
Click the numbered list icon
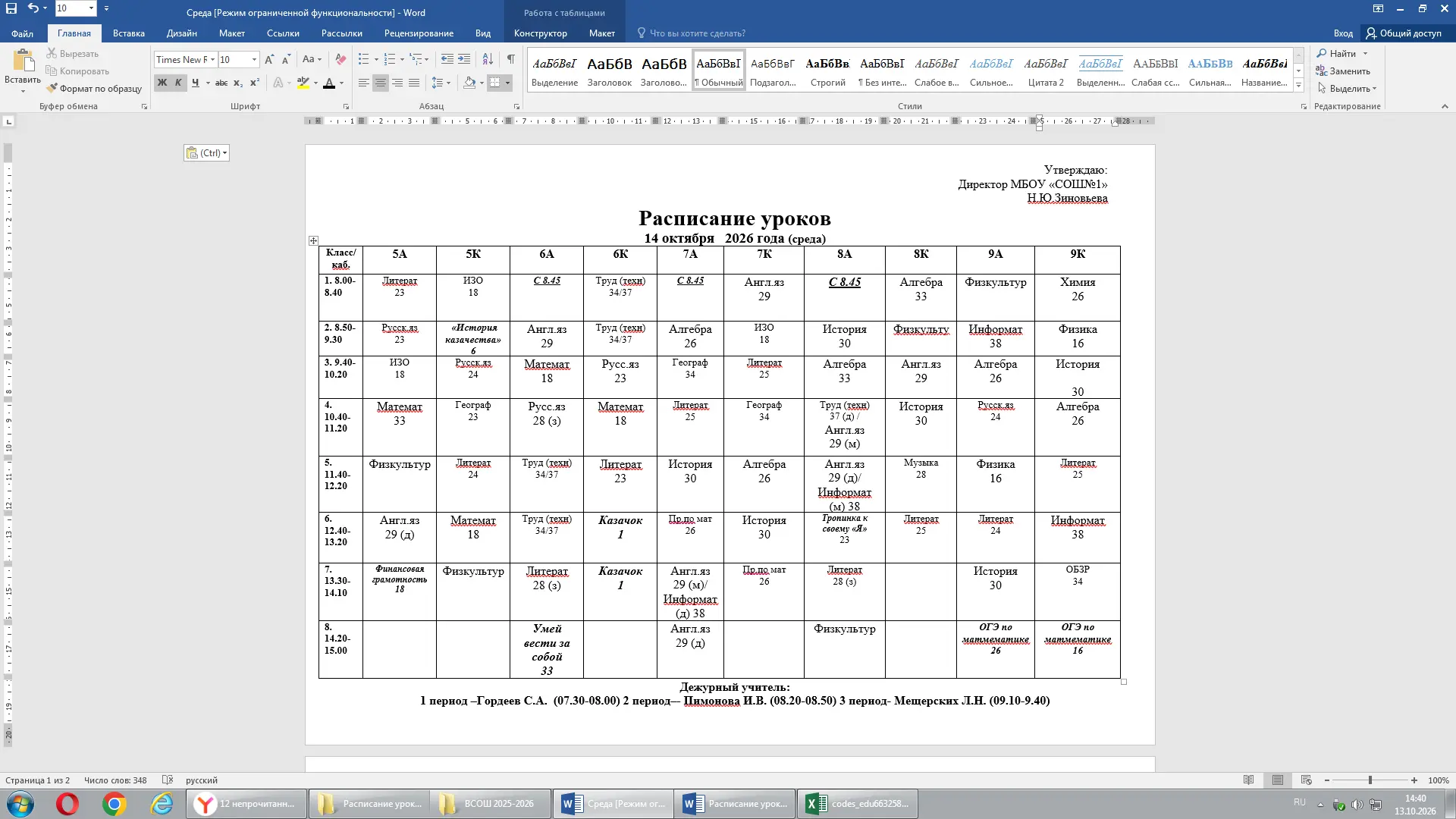click(389, 60)
